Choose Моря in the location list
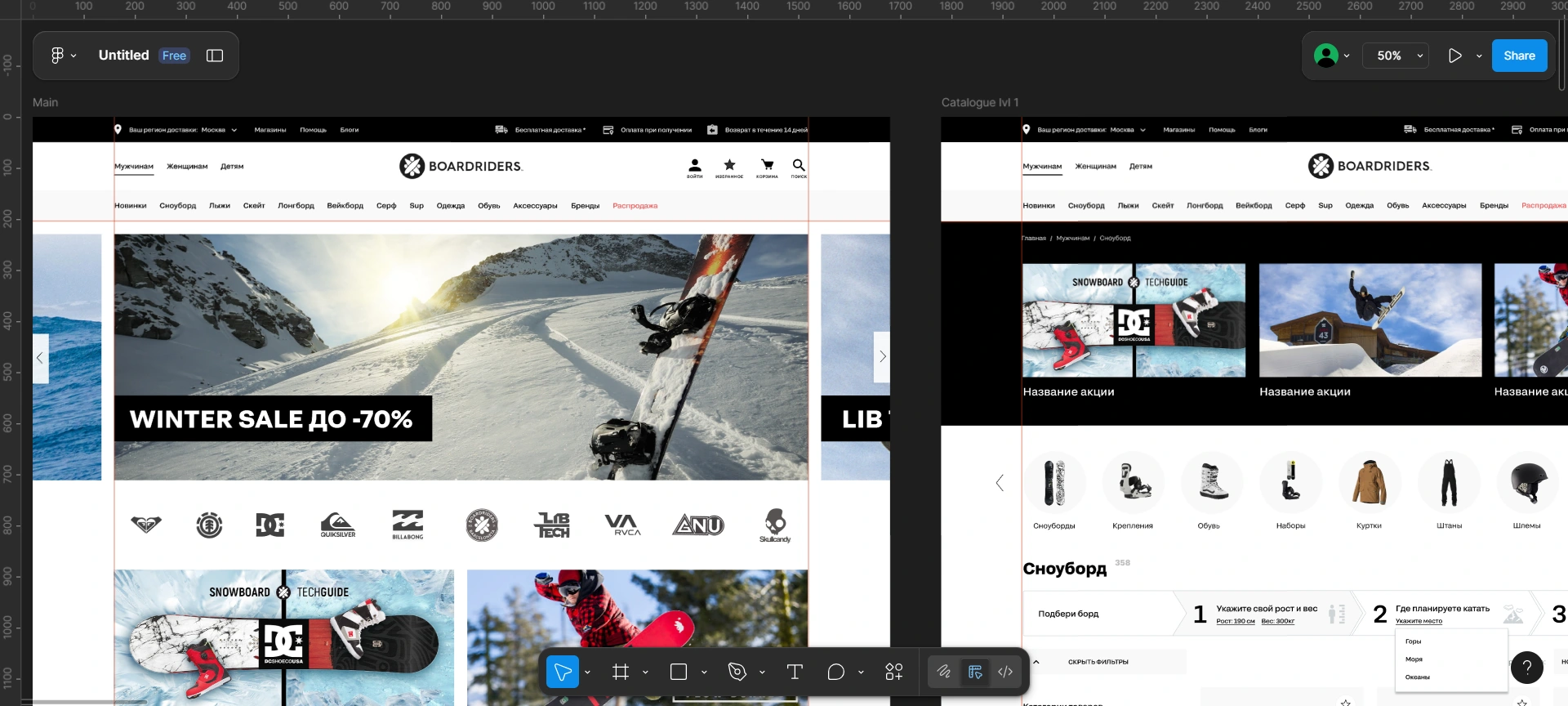 coord(1414,659)
